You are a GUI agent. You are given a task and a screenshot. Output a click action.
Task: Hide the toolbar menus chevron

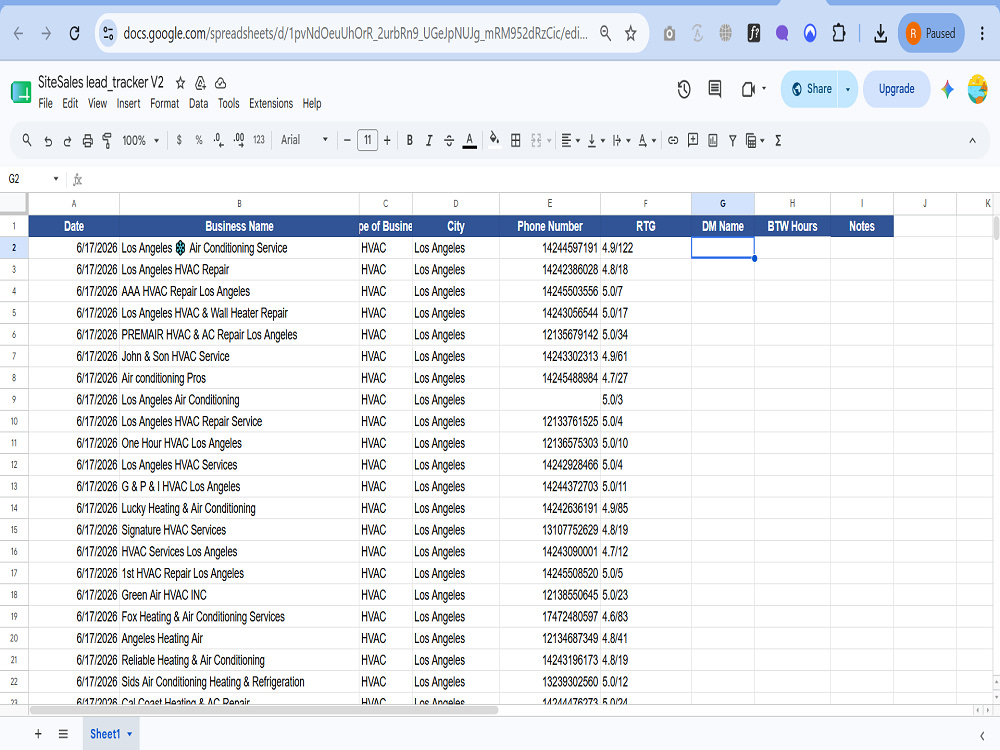tap(972, 140)
